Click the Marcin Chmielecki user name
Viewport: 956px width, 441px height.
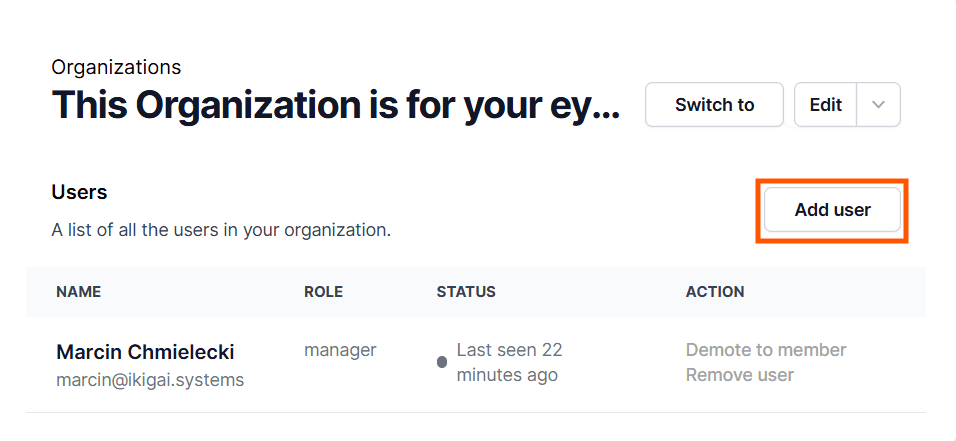tap(145, 352)
